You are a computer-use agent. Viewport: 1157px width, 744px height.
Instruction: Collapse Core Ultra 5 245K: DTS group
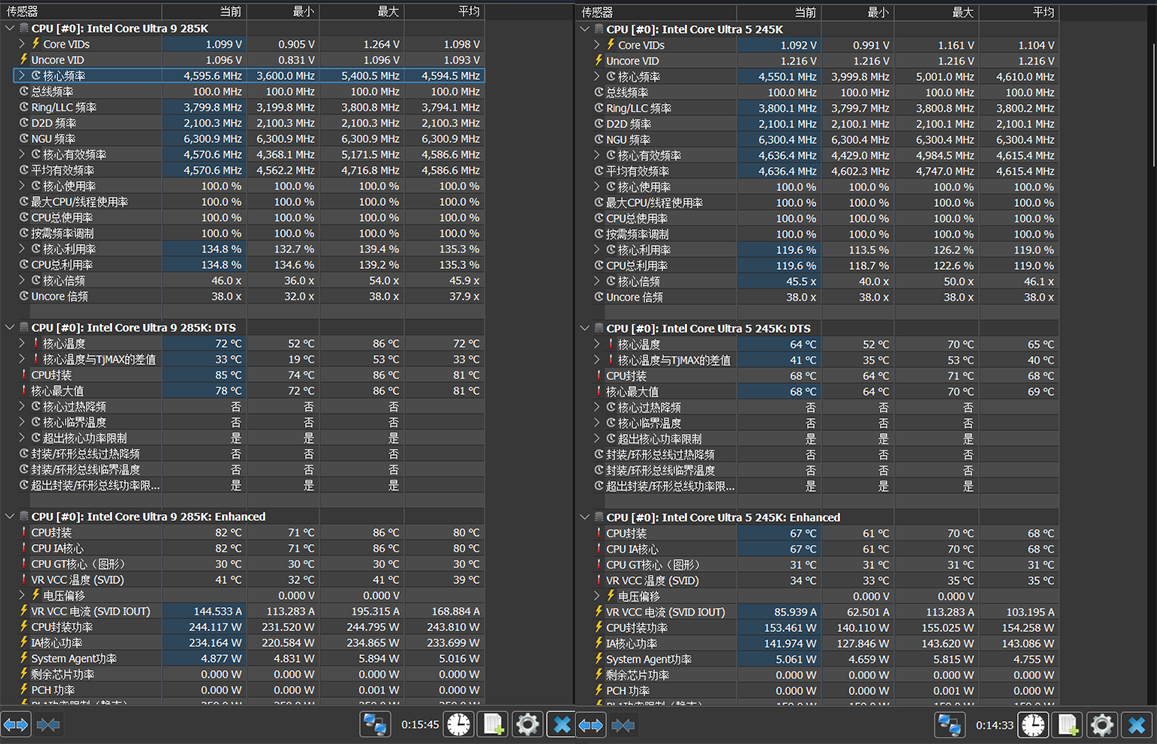coord(584,328)
